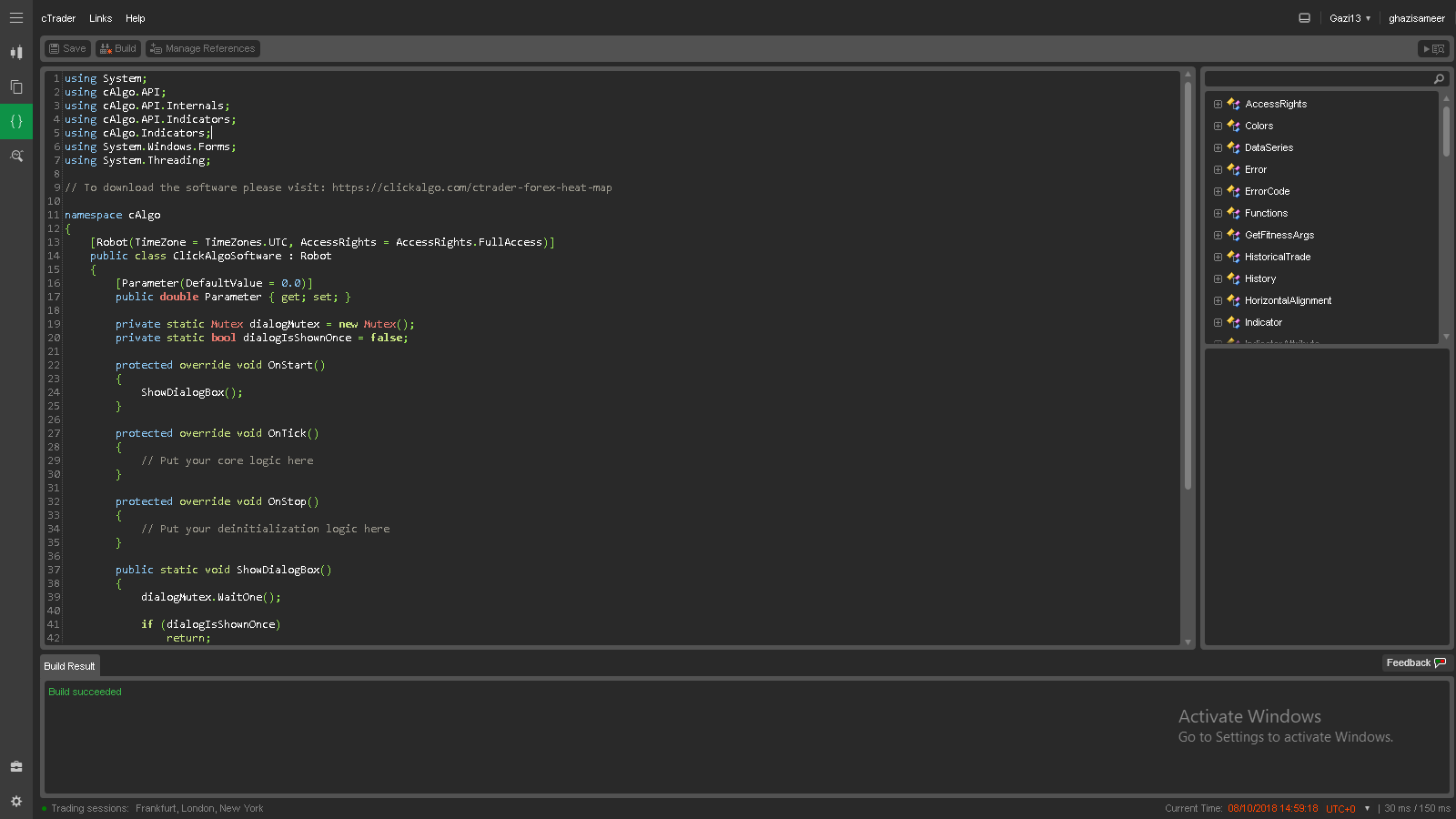Click the API tree scrollbar thumb
This screenshot has width=1456, height=819.
point(1446,132)
